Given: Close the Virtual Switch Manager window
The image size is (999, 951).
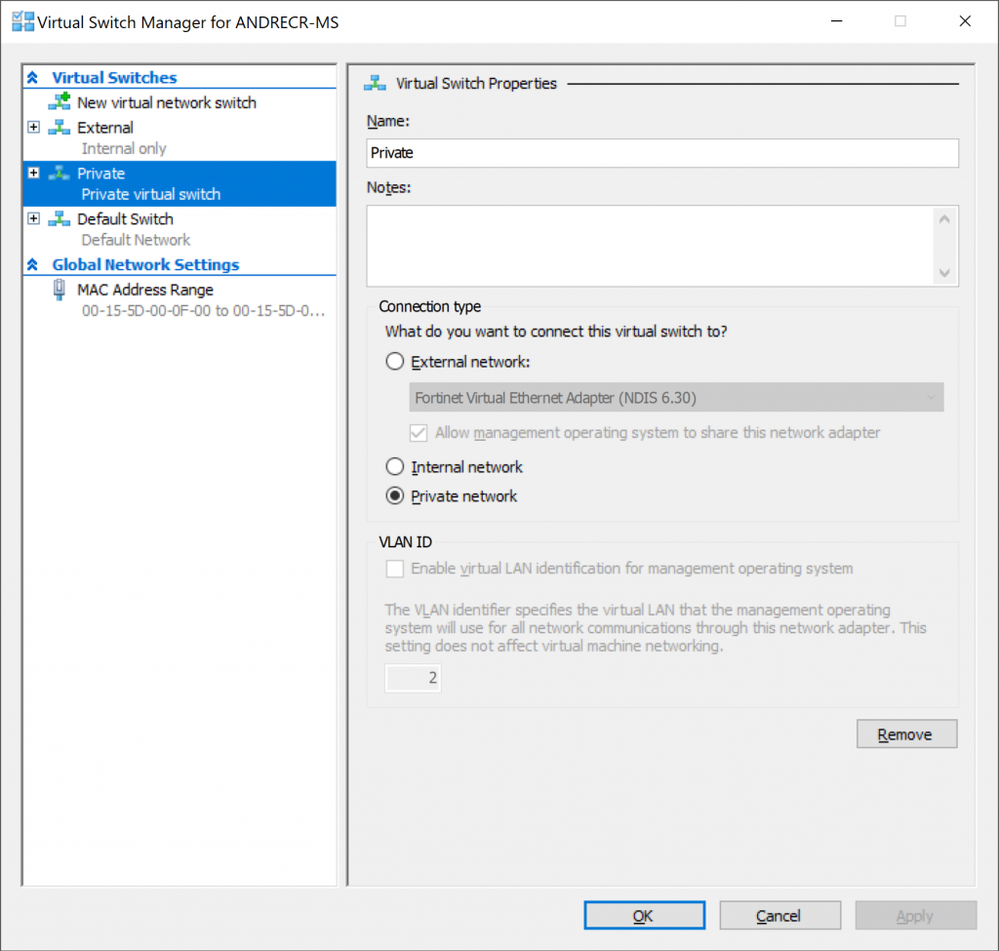Looking at the screenshot, I should [x=965, y=21].
